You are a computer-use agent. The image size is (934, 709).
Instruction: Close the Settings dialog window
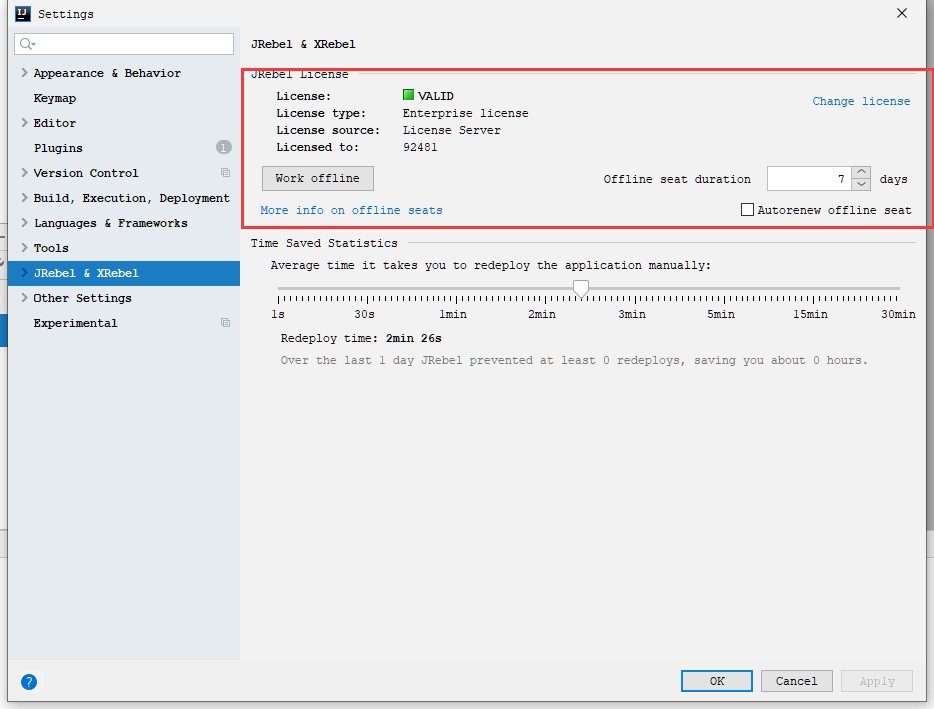(x=902, y=13)
